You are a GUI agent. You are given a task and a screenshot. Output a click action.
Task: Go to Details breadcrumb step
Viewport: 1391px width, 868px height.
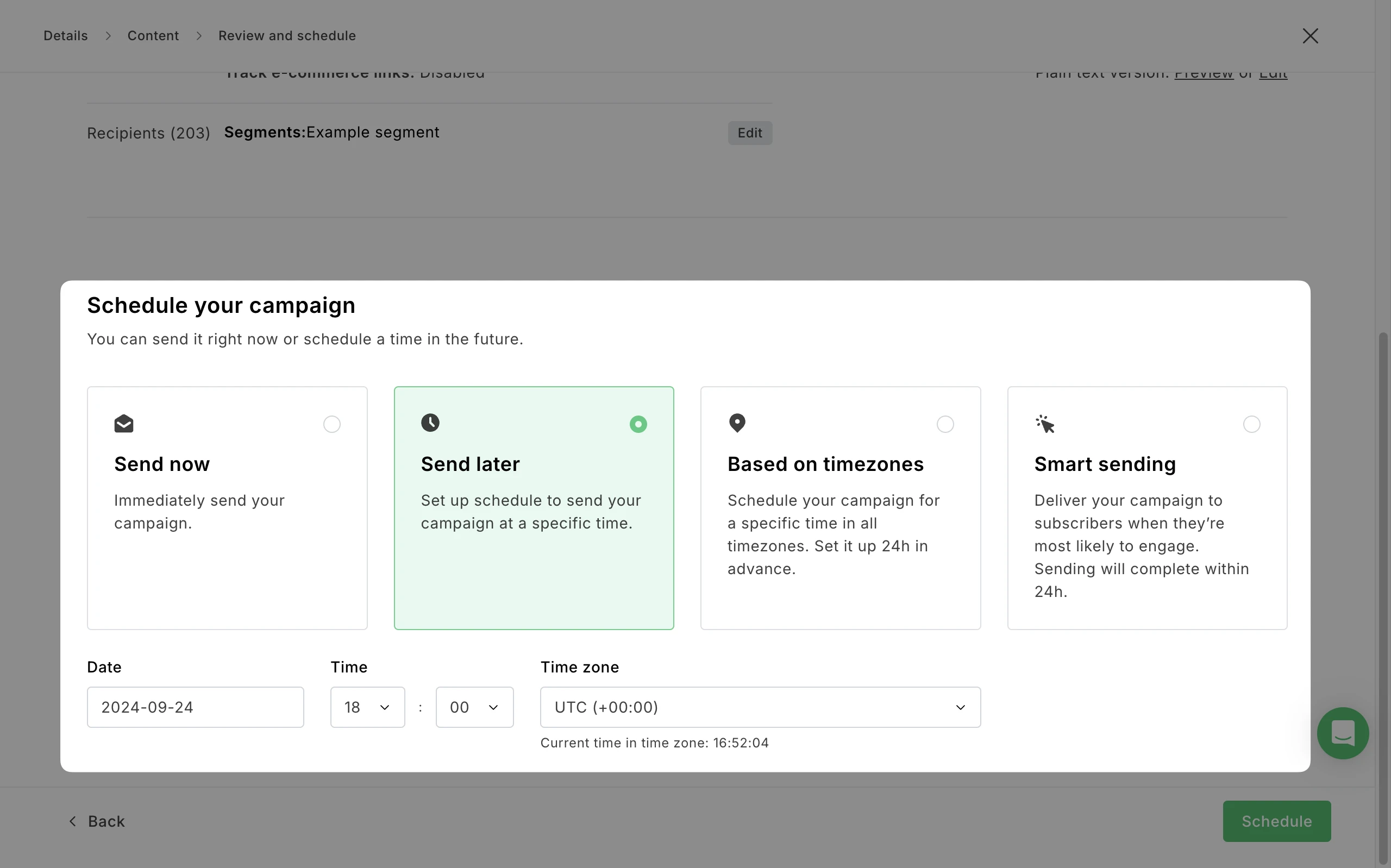tap(65, 36)
